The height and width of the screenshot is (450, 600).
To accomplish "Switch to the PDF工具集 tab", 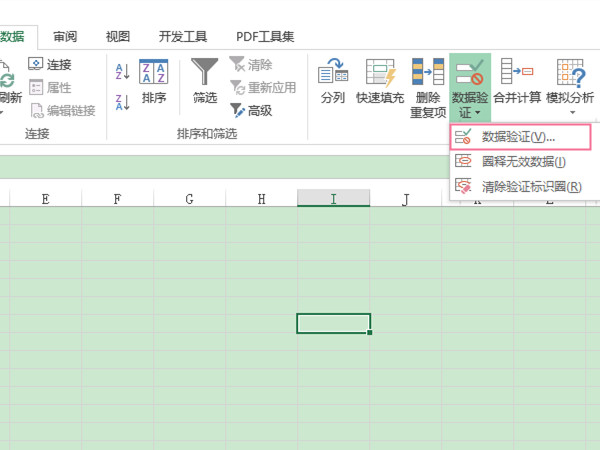I will 265,37.
